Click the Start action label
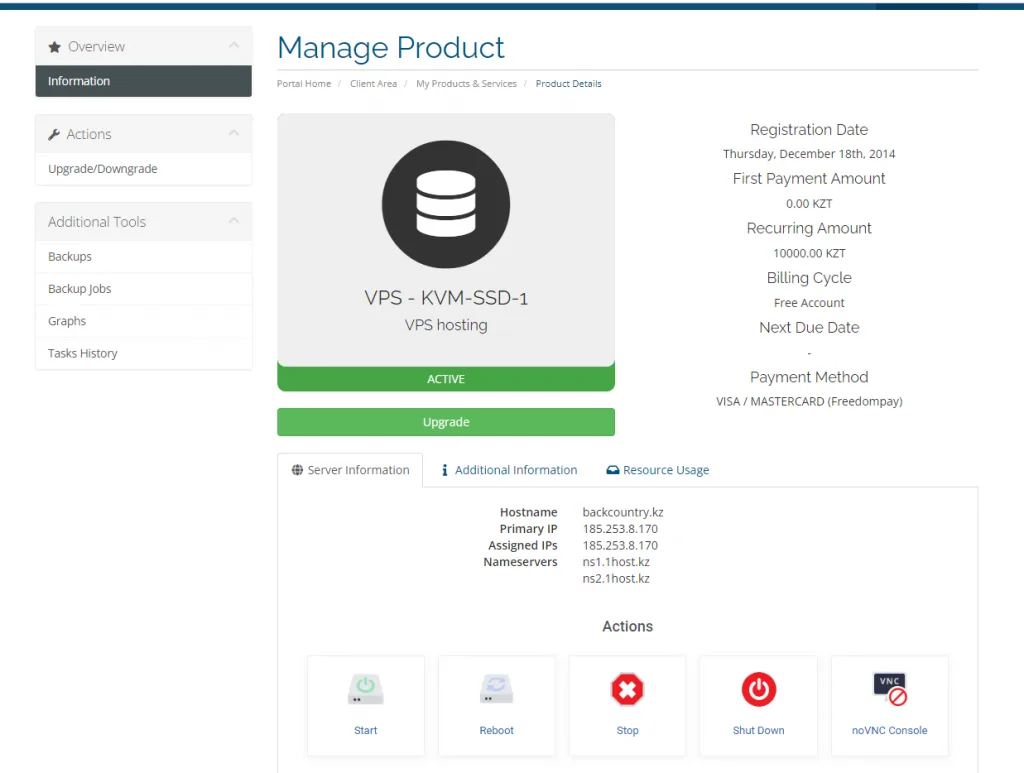 coord(366,731)
